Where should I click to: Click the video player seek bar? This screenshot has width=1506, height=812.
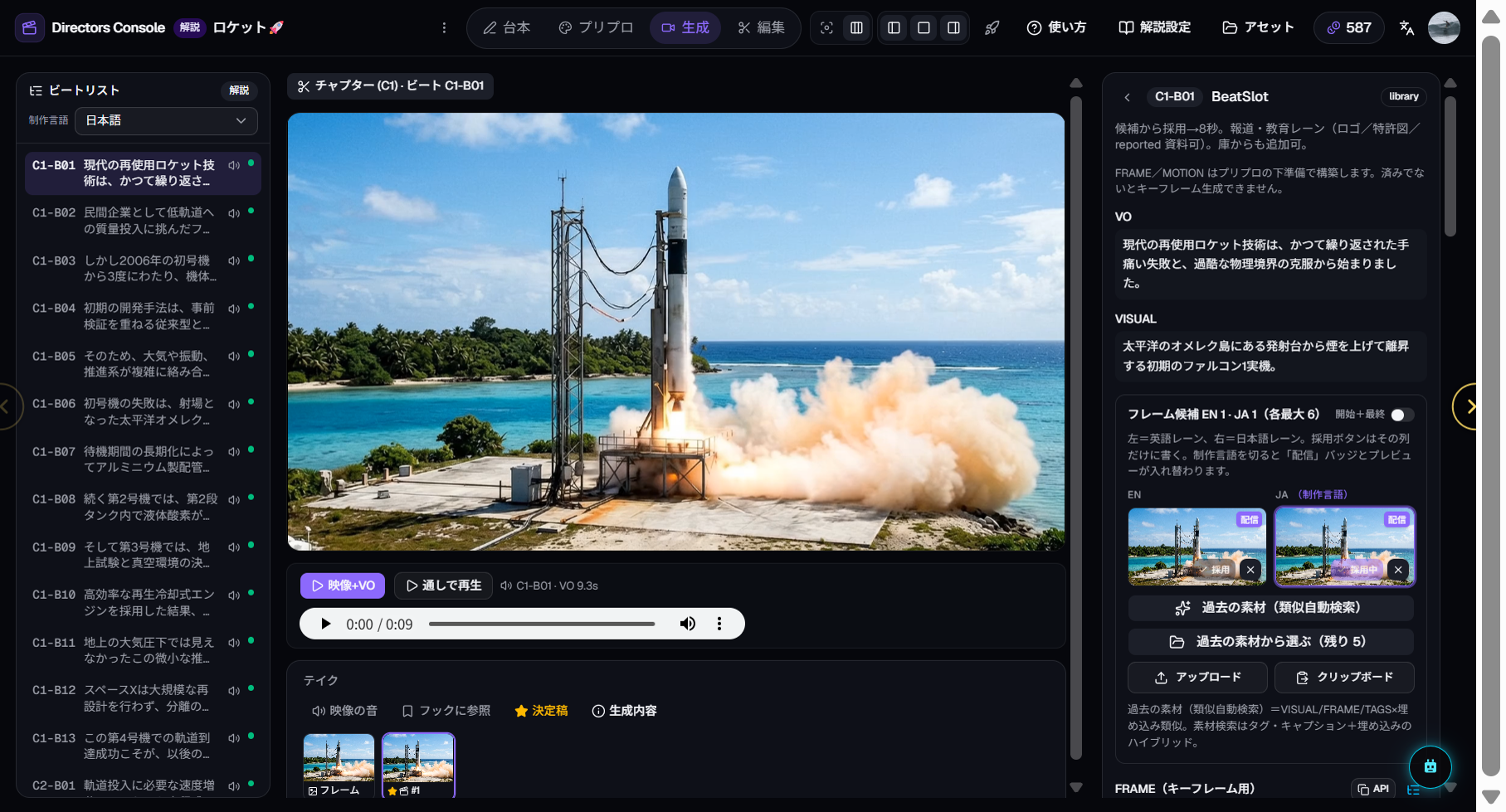tap(542, 624)
